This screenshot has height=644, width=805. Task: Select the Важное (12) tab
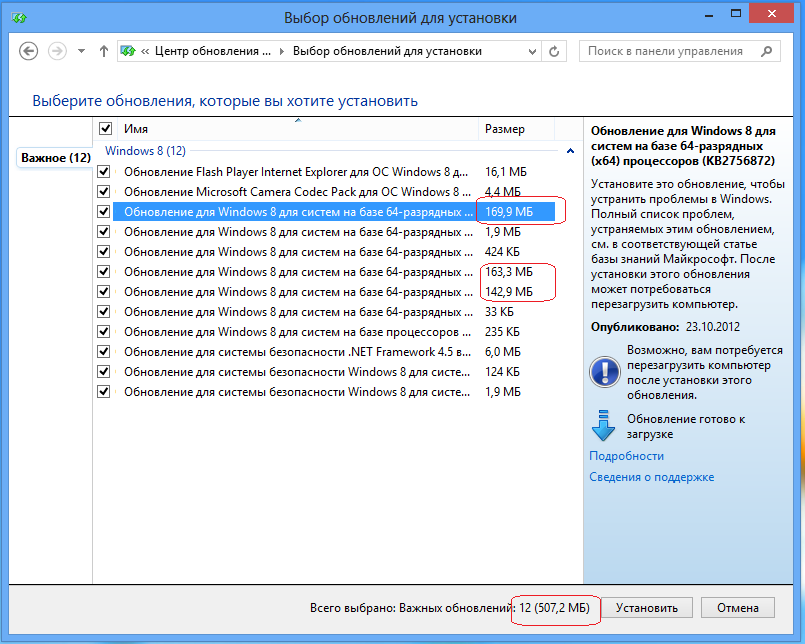(56, 158)
